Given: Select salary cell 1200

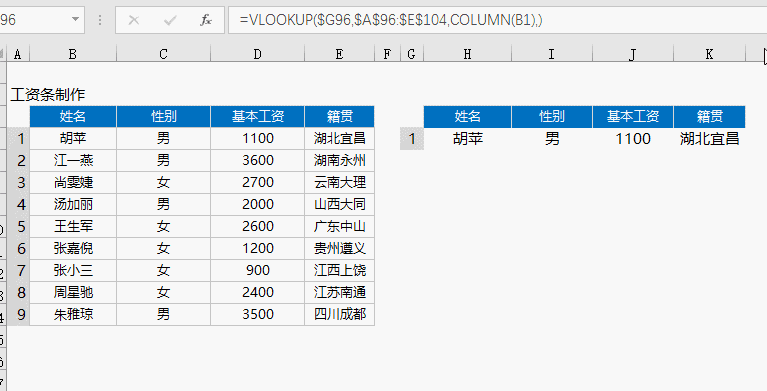Looking at the screenshot, I should pyautogui.click(x=257, y=249).
